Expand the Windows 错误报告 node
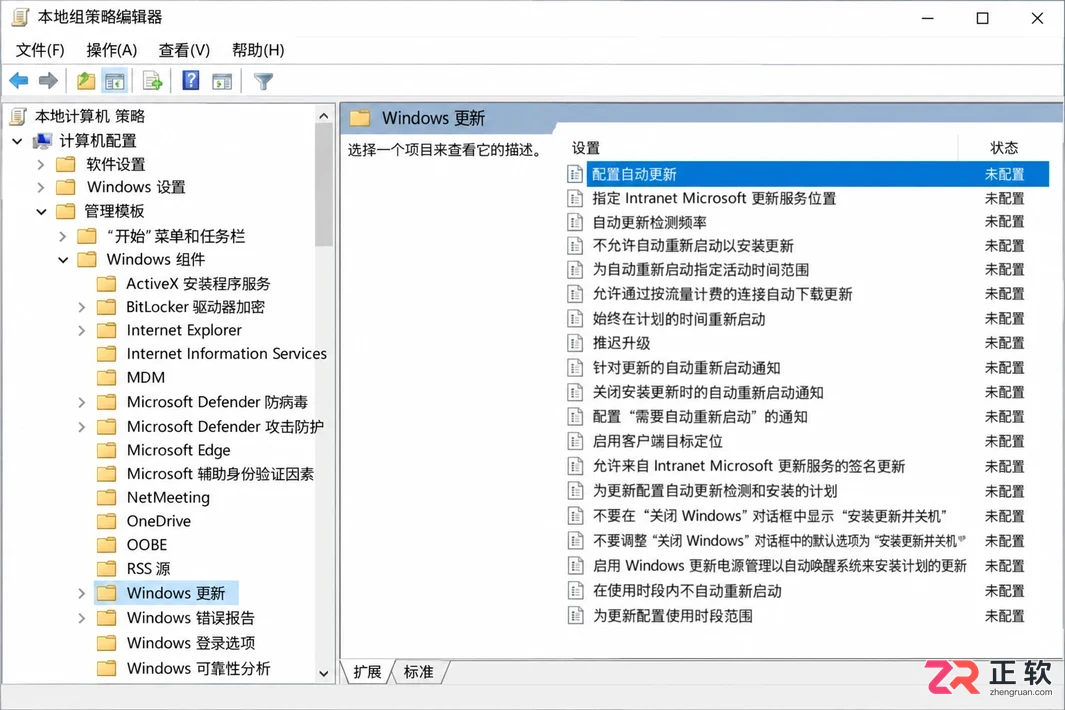 tap(82, 618)
